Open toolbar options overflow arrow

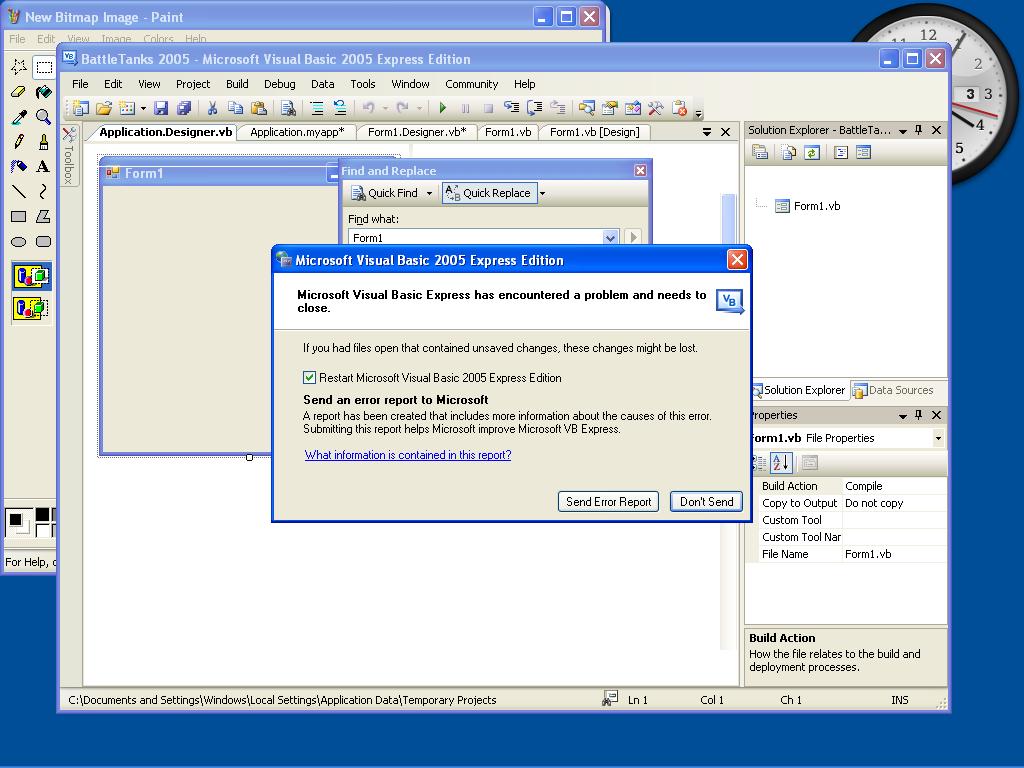tap(698, 112)
